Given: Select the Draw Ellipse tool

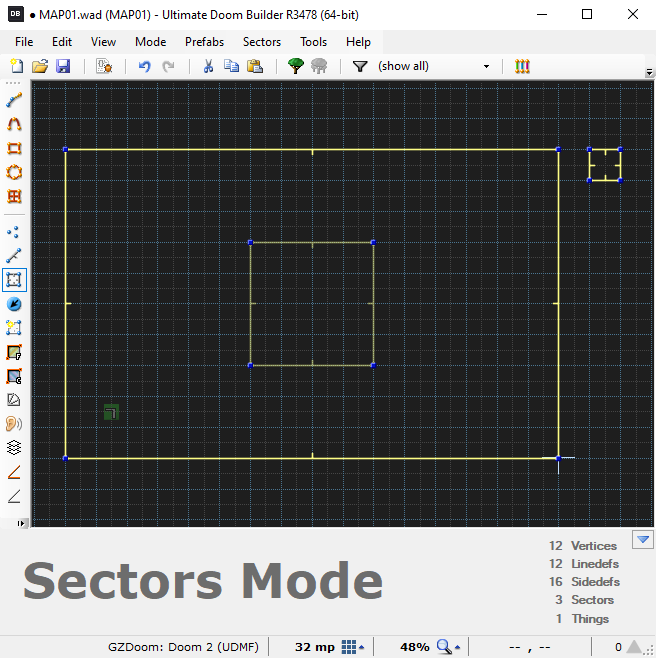Looking at the screenshot, I should (14, 172).
